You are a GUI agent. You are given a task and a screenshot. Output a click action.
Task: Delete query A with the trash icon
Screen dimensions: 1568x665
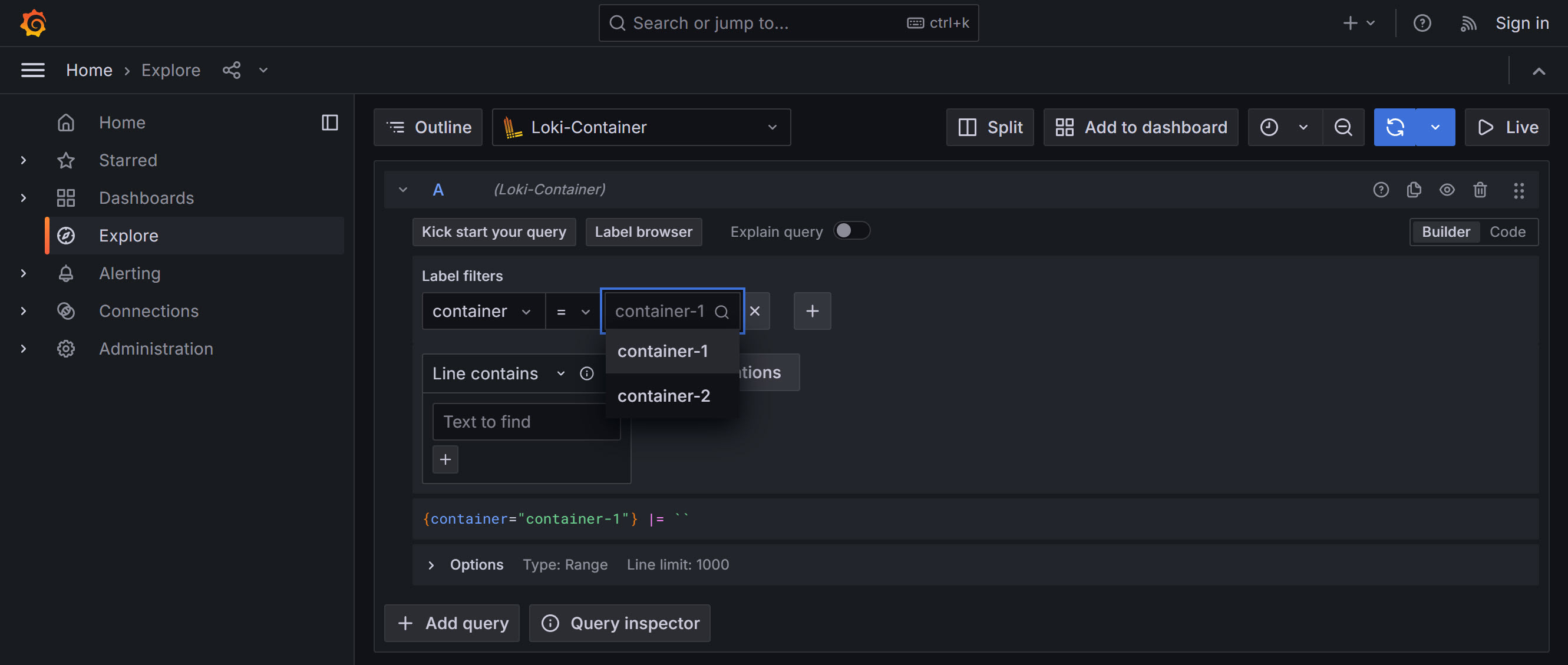(1480, 190)
